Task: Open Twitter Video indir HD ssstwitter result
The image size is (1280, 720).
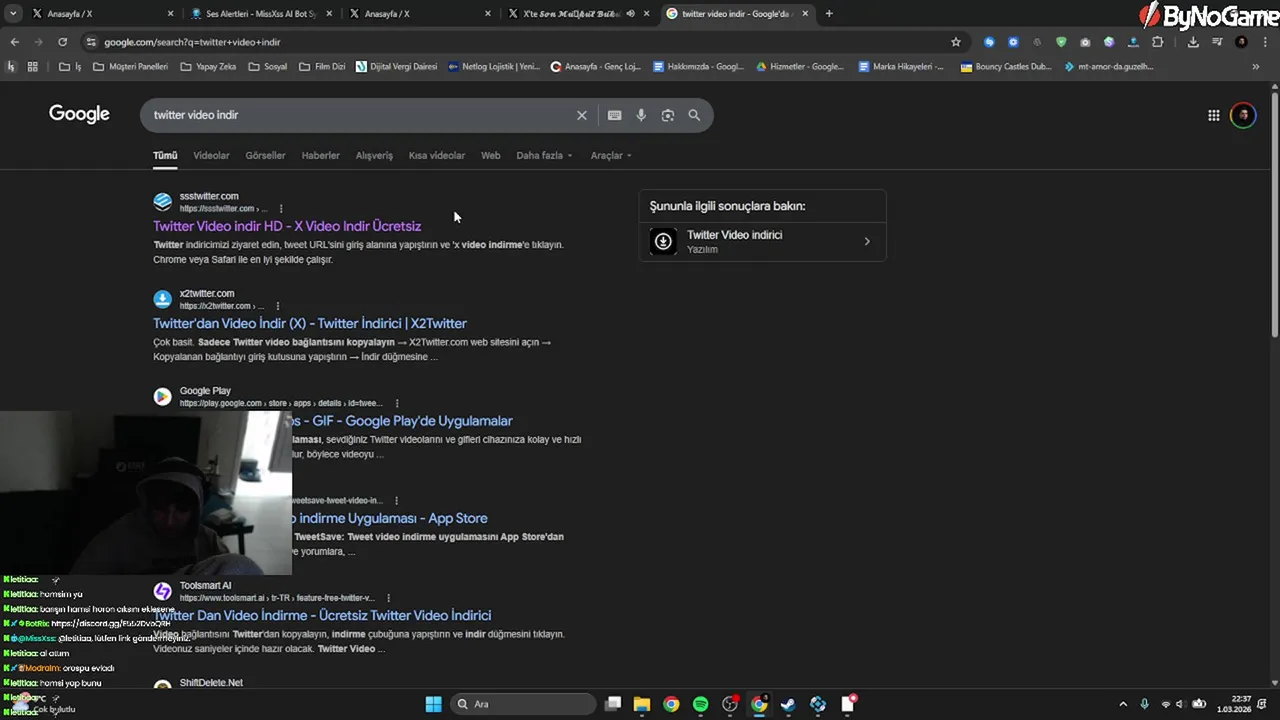Action: 287,226
